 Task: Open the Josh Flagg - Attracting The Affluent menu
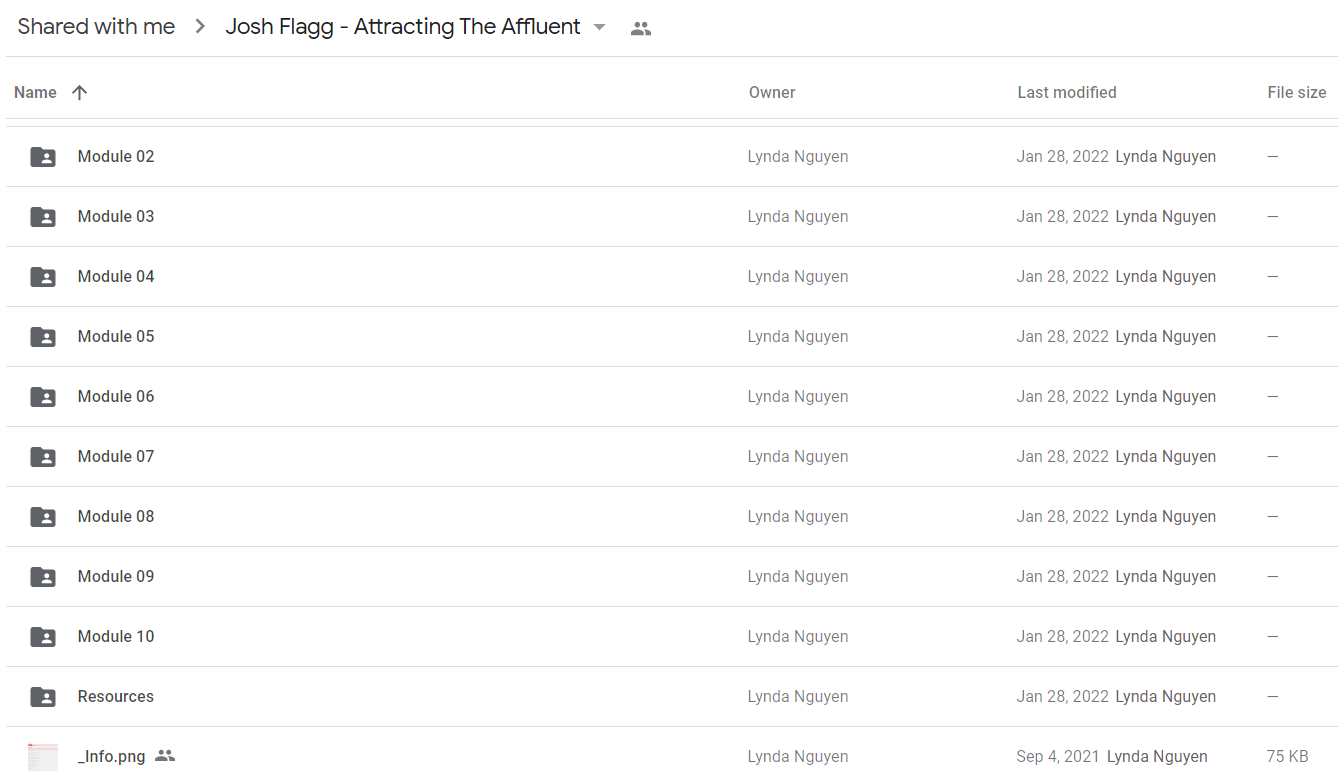pyautogui.click(x=403, y=27)
